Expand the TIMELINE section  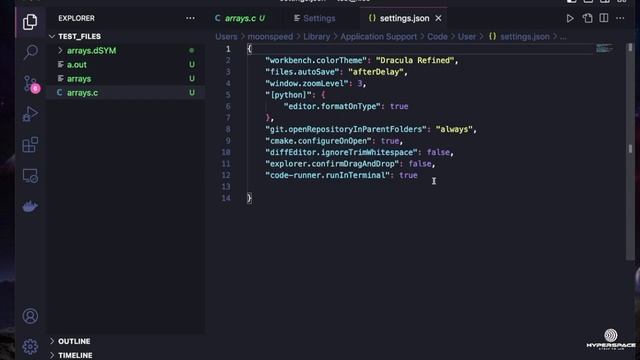point(75,355)
